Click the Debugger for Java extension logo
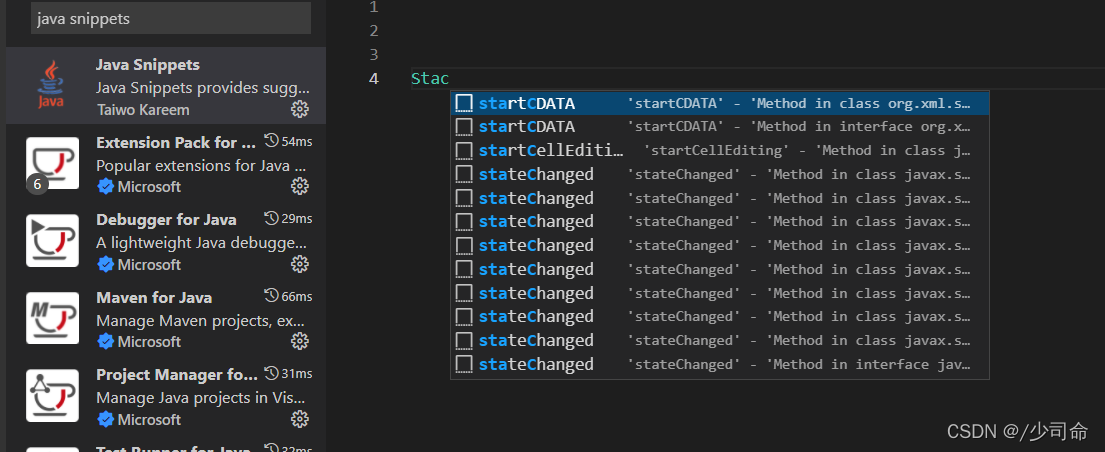The width and height of the screenshot is (1105, 452). pyautogui.click(x=52, y=241)
